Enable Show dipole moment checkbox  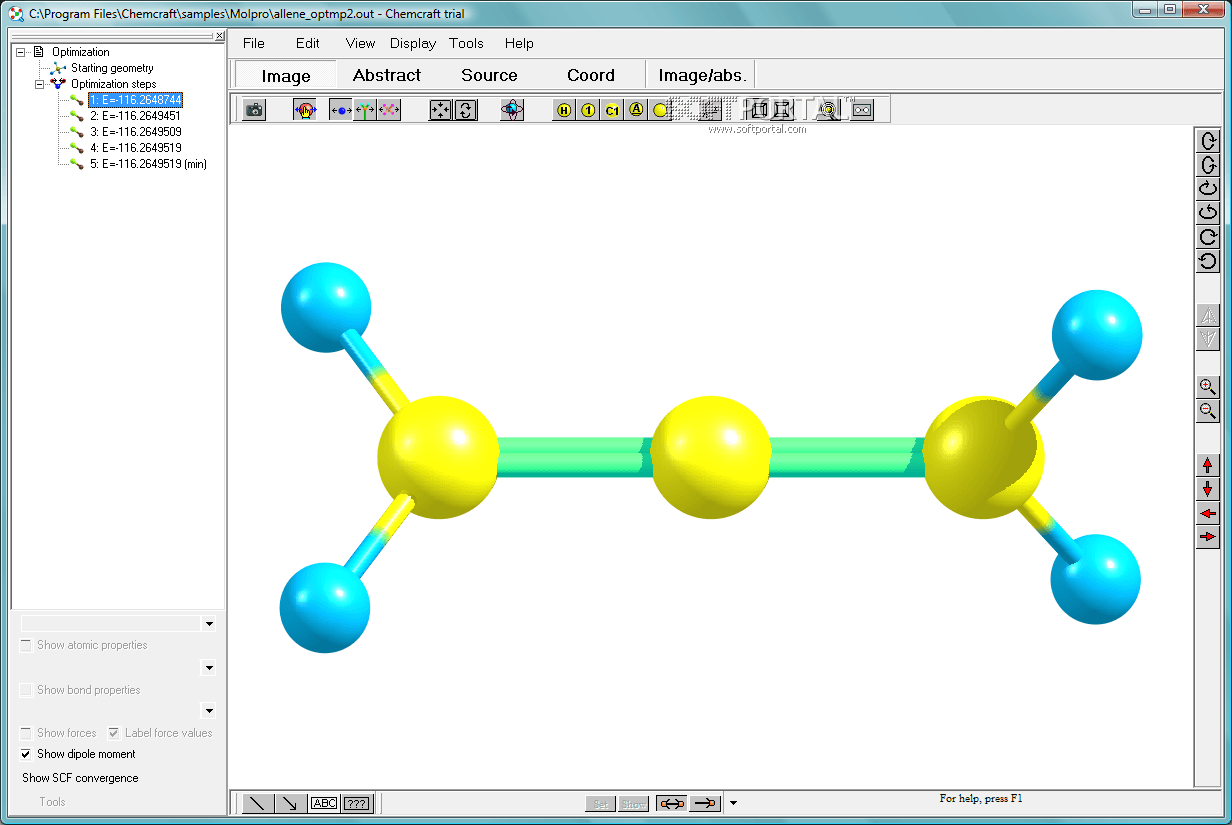pyautogui.click(x=26, y=754)
